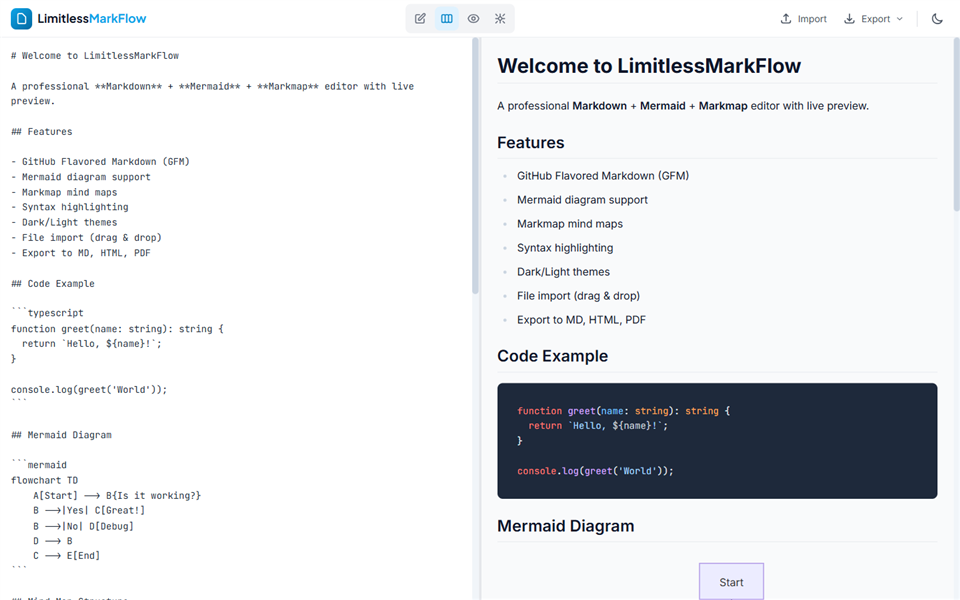Toggle dark mode with the moon icon

[937, 19]
